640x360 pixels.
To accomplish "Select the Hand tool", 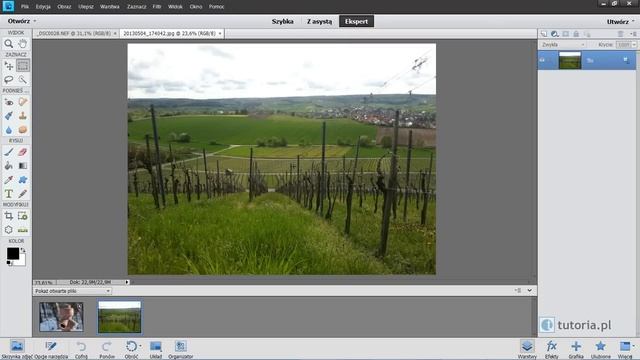I will [x=23, y=44].
